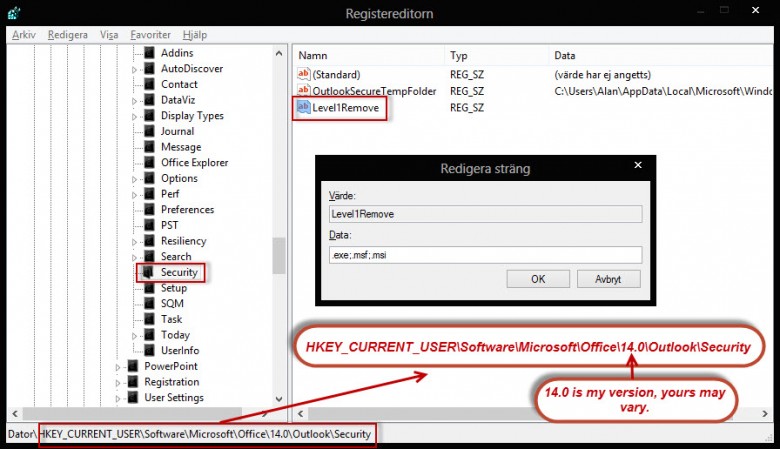Open the Visa menu
Viewport: 780px width, 449px height.
[x=109, y=35]
